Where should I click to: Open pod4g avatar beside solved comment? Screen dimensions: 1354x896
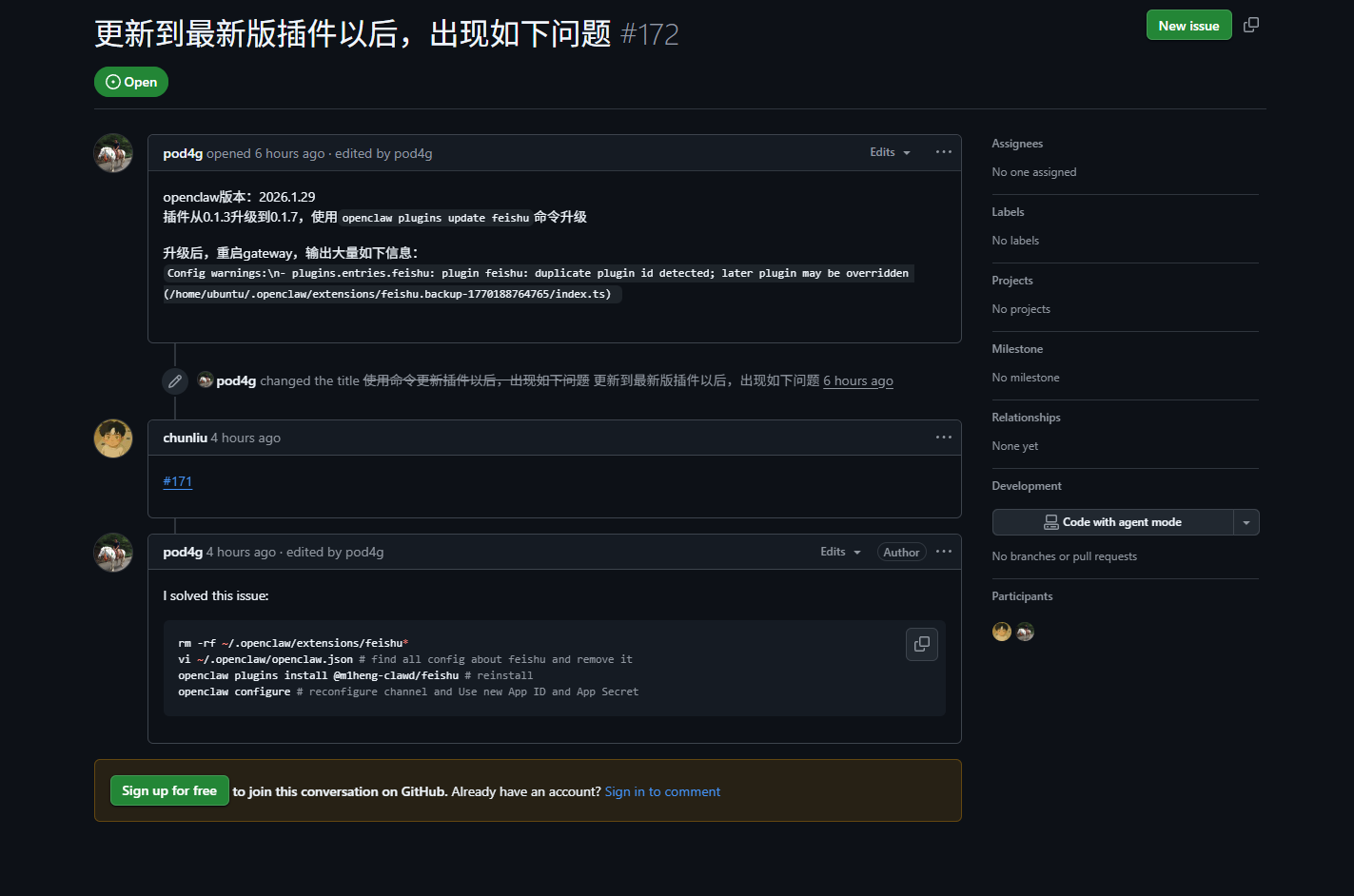[113, 553]
